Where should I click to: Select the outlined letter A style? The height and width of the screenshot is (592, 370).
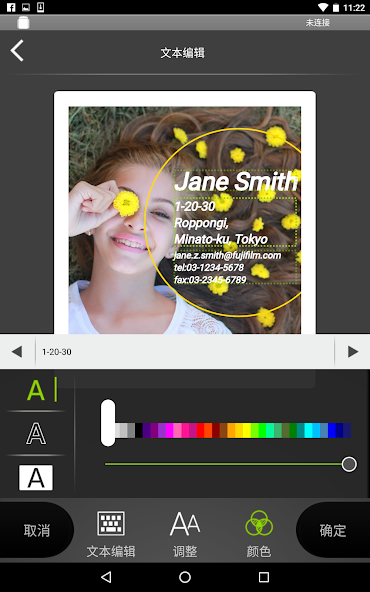[36, 433]
